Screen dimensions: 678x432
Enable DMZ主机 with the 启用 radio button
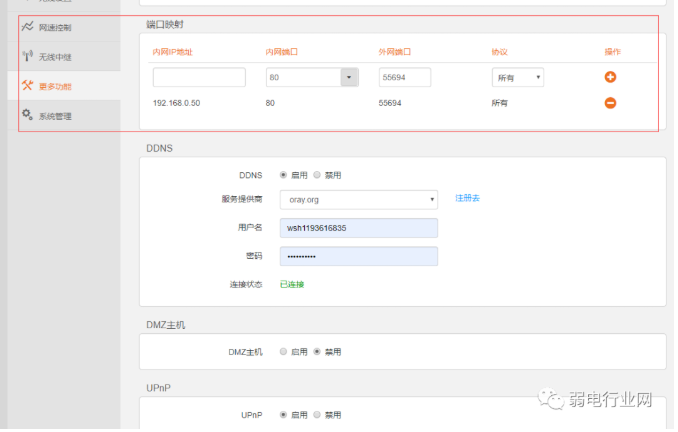284,352
